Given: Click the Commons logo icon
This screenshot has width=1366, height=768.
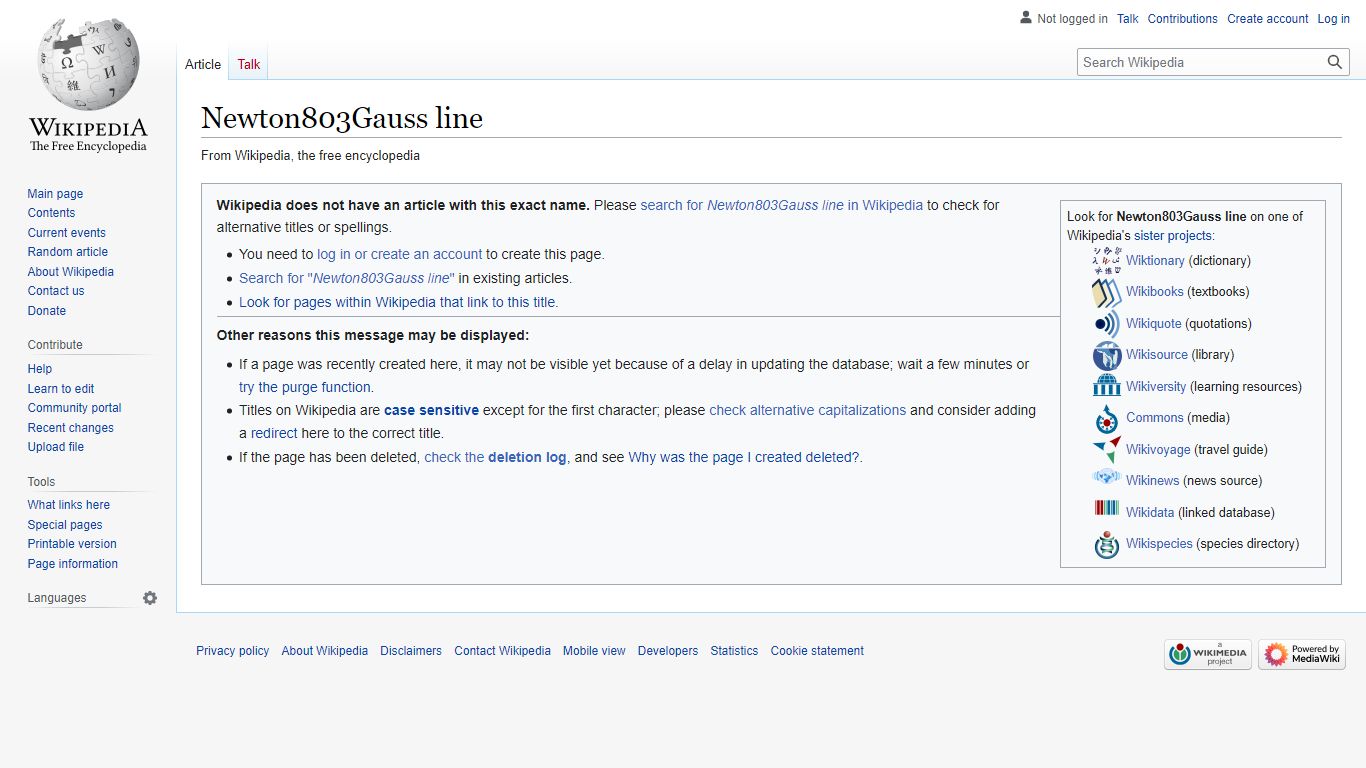Looking at the screenshot, I should tap(1107, 418).
